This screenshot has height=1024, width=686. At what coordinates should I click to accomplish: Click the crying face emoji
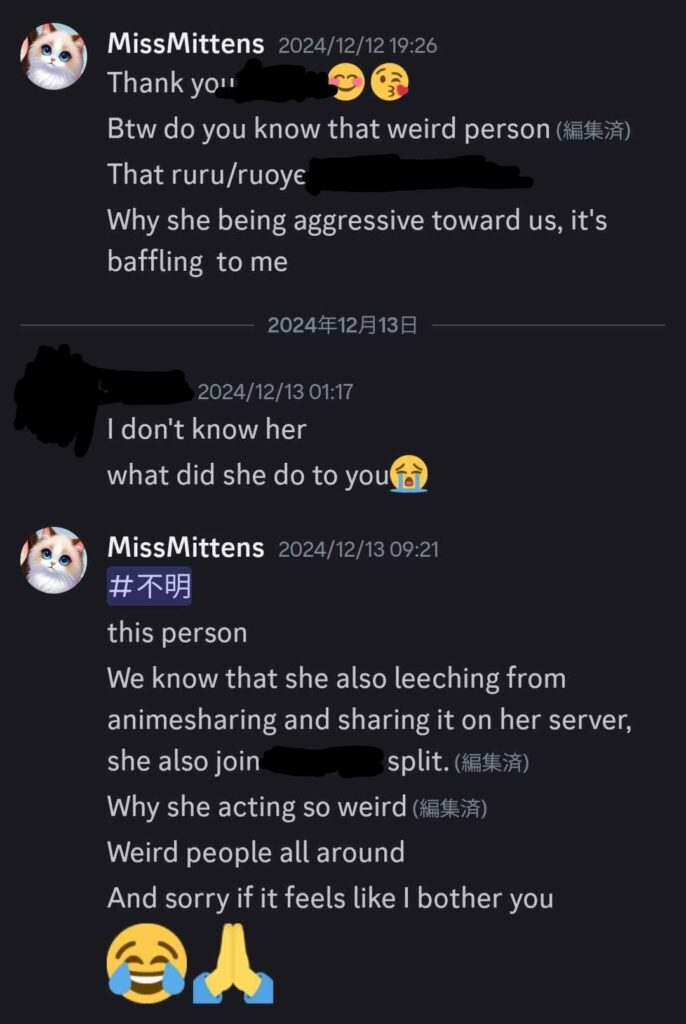409,475
